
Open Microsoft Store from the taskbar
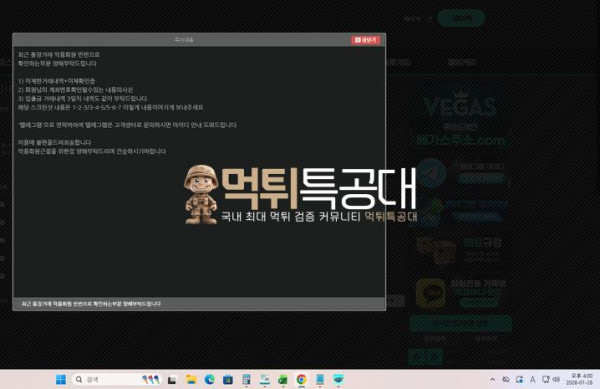[x=228, y=379]
